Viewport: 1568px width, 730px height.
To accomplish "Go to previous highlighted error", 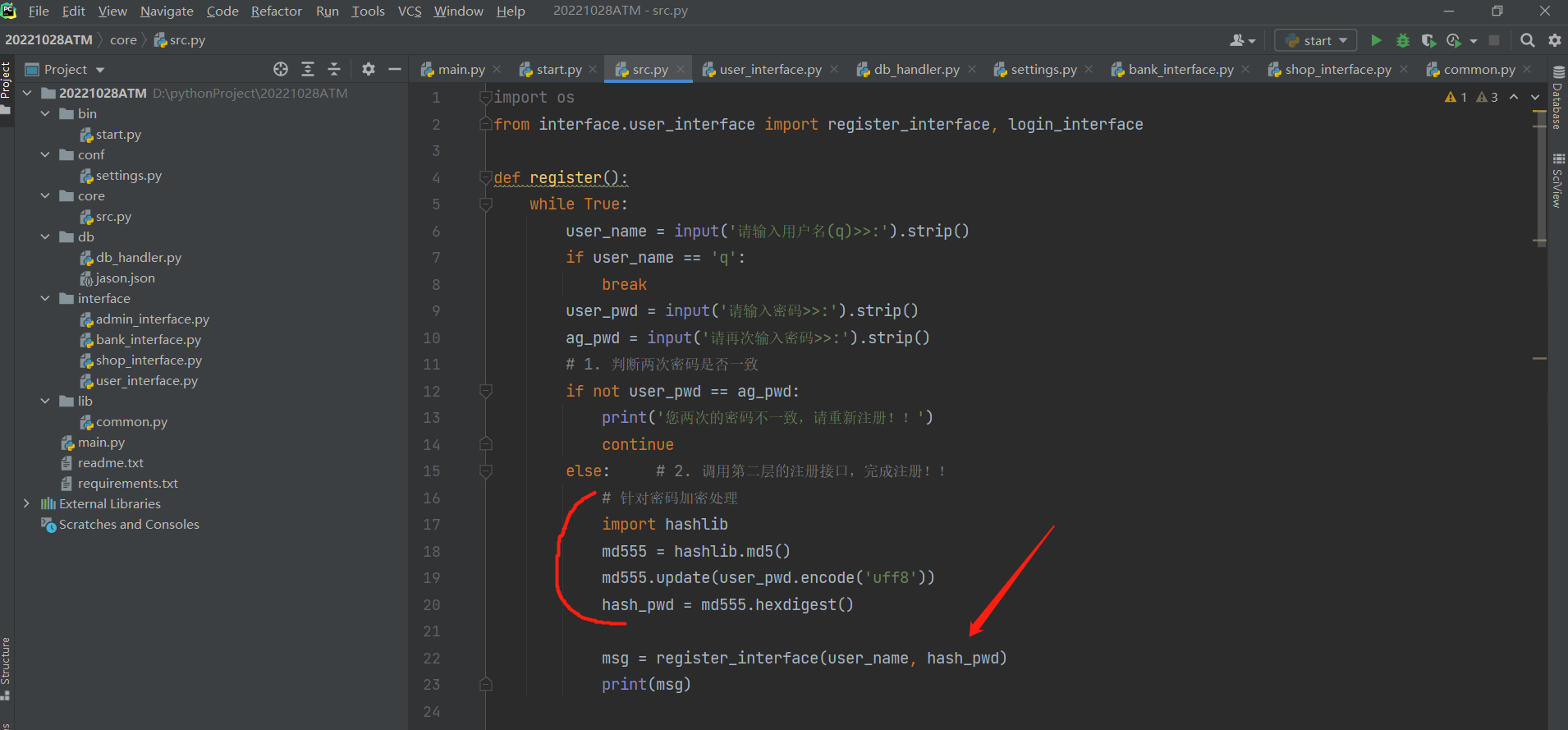I will click(x=1514, y=98).
